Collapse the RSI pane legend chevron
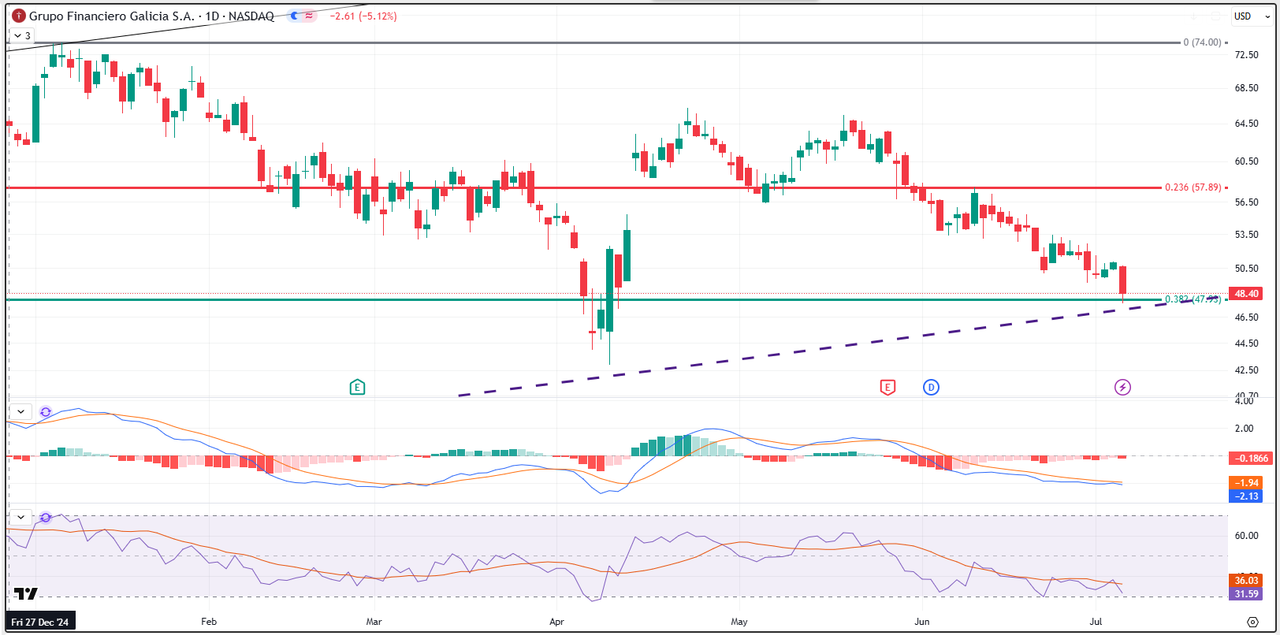The width and height of the screenshot is (1280, 635). click(x=21, y=517)
